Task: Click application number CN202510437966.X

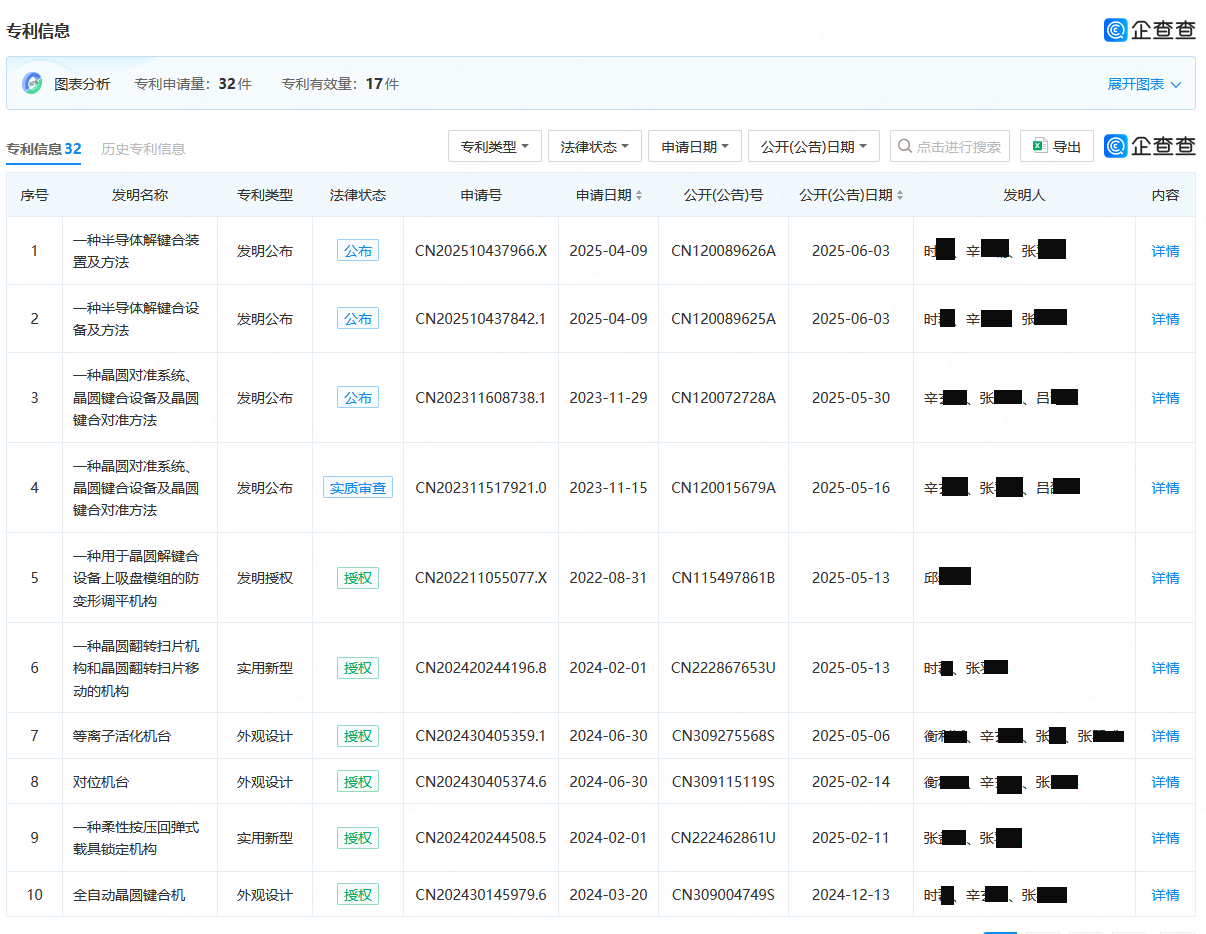Action: point(481,251)
